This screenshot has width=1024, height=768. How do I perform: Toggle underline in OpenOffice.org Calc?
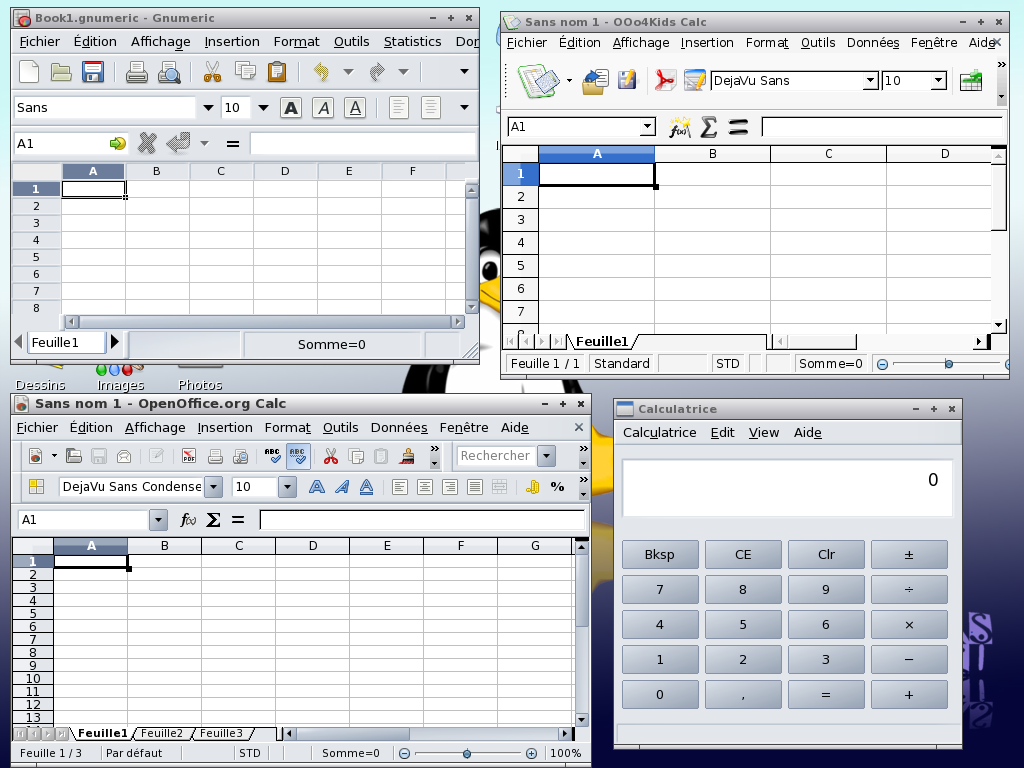[x=366, y=487]
